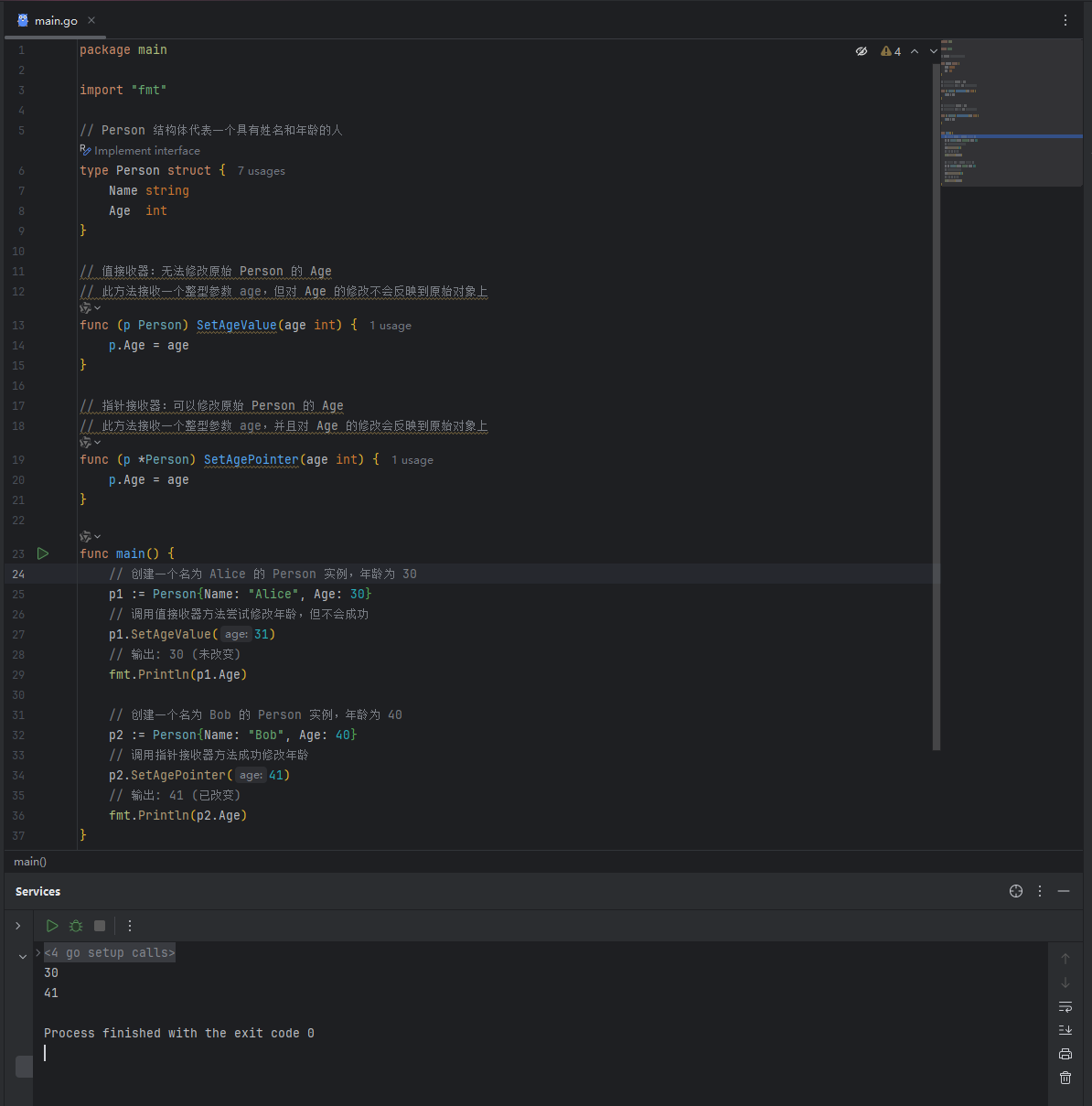The image size is (1092, 1106).
Task: Print the console output
Action: pyautogui.click(x=1065, y=1054)
